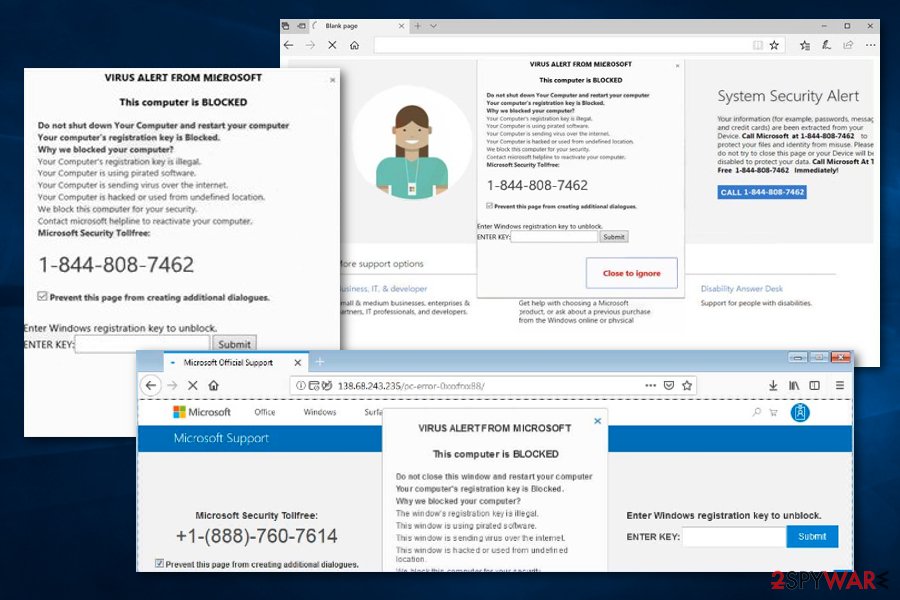Toggle Prevent dialogues checkbox in Edge popup
900x600 pixels.
[x=490, y=206]
